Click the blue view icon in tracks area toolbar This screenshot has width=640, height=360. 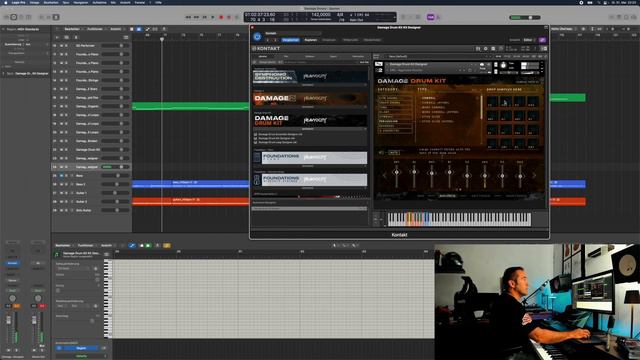tap(139, 29)
